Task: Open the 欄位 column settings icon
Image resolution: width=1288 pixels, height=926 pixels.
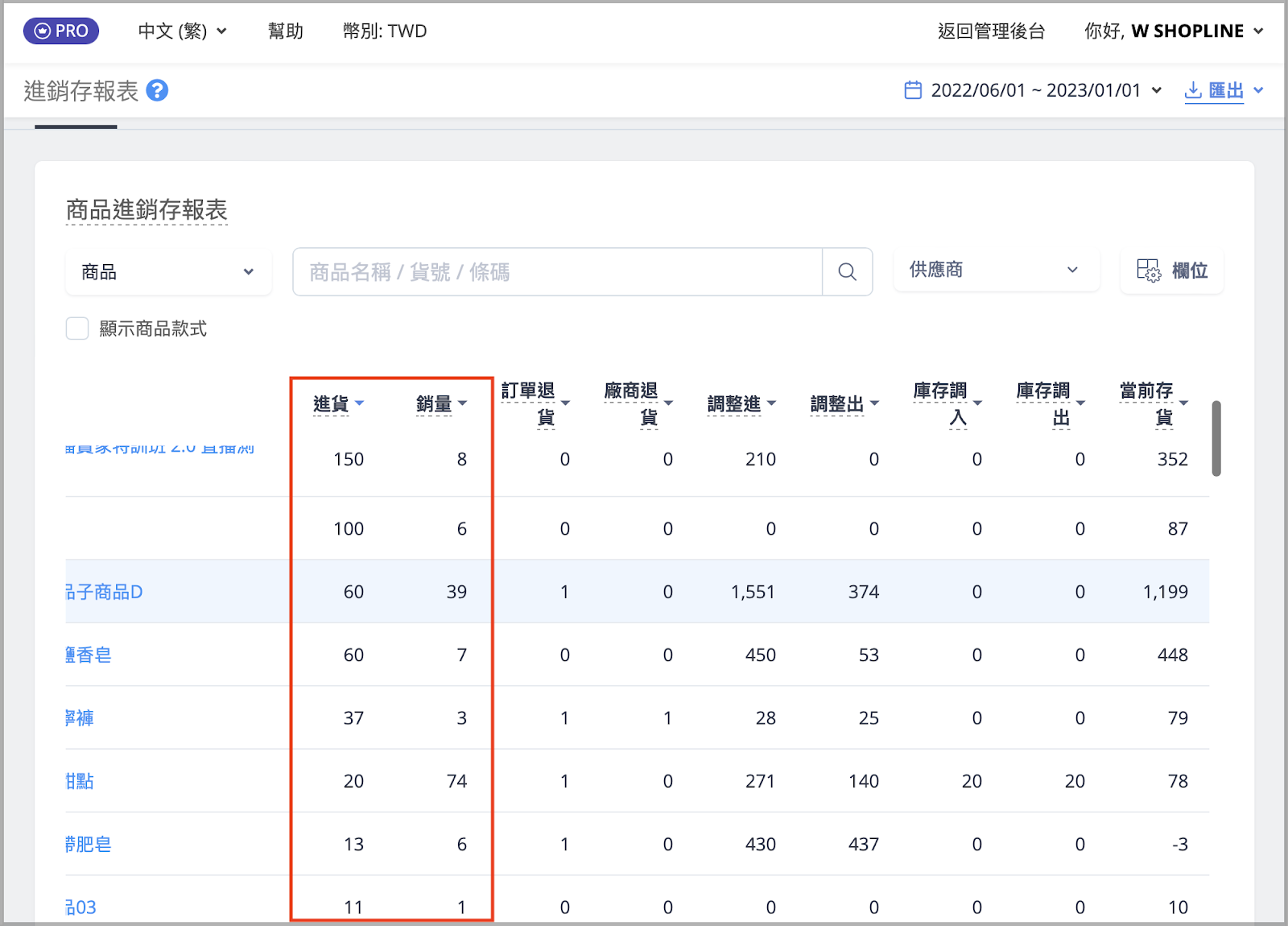Action: pyautogui.click(x=1149, y=271)
